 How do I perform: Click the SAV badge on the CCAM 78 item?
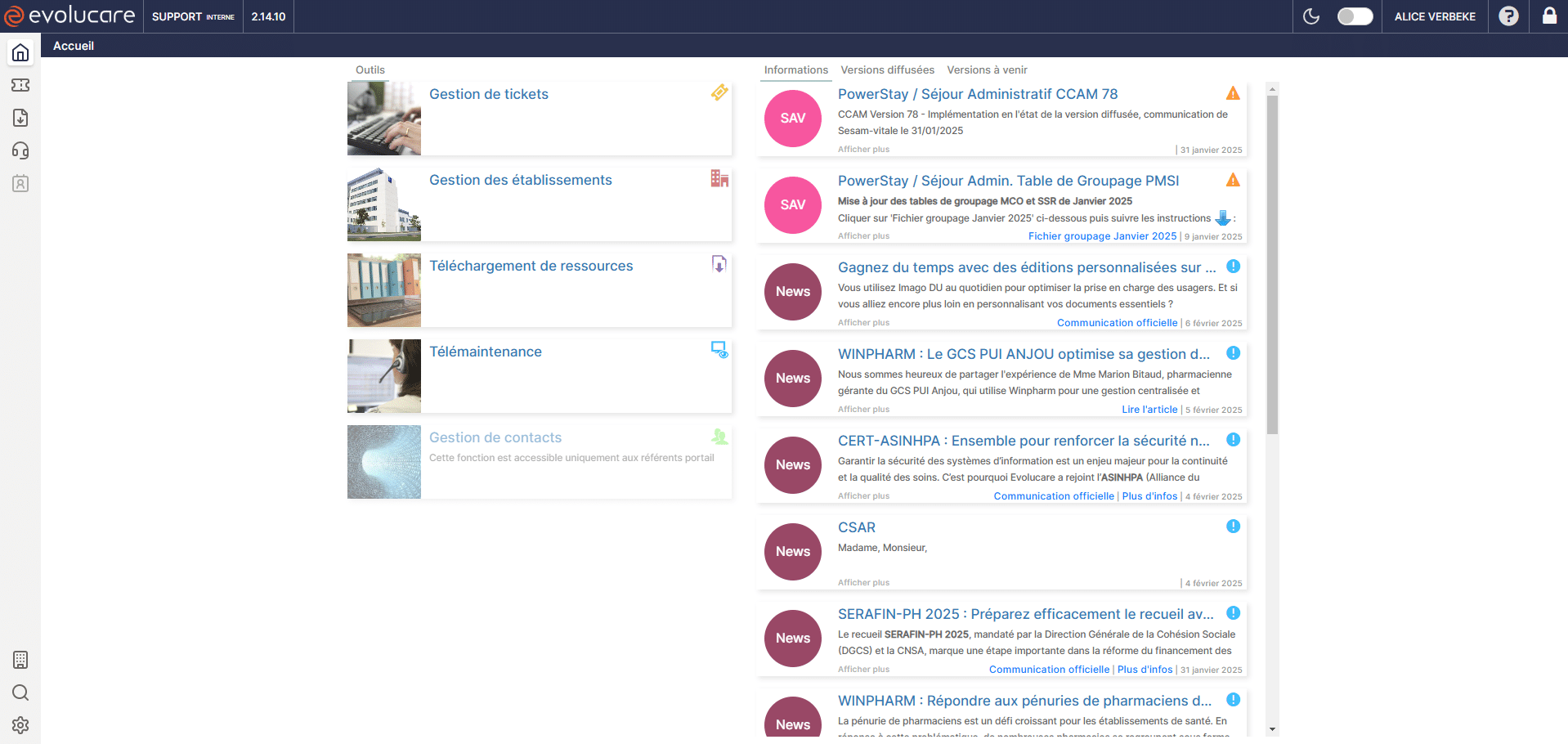793,119
